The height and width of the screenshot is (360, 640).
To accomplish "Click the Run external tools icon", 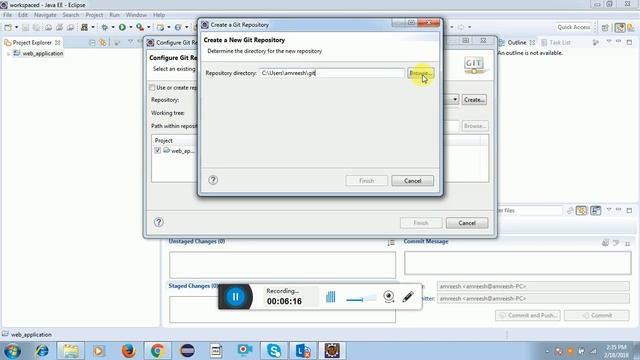I will pos(140,27).
